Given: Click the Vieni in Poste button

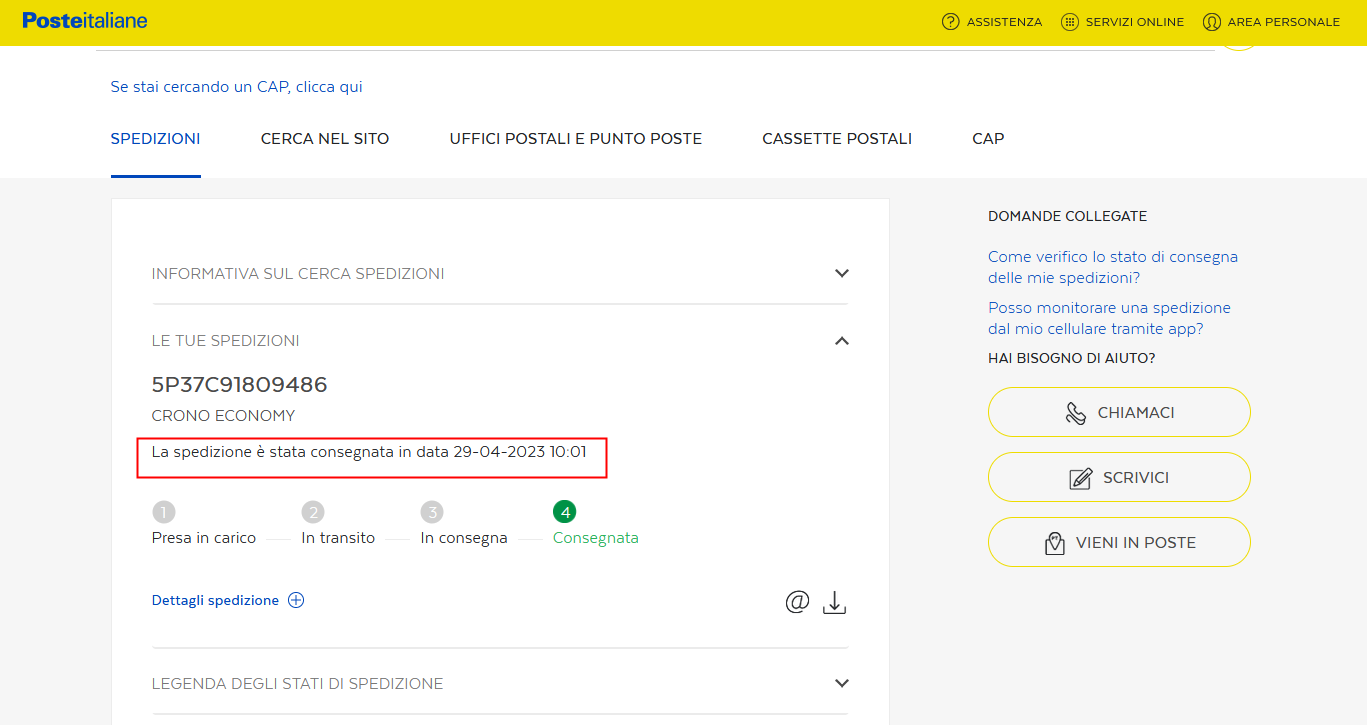Looking at the screenshot, I should tap(1119, 543).
